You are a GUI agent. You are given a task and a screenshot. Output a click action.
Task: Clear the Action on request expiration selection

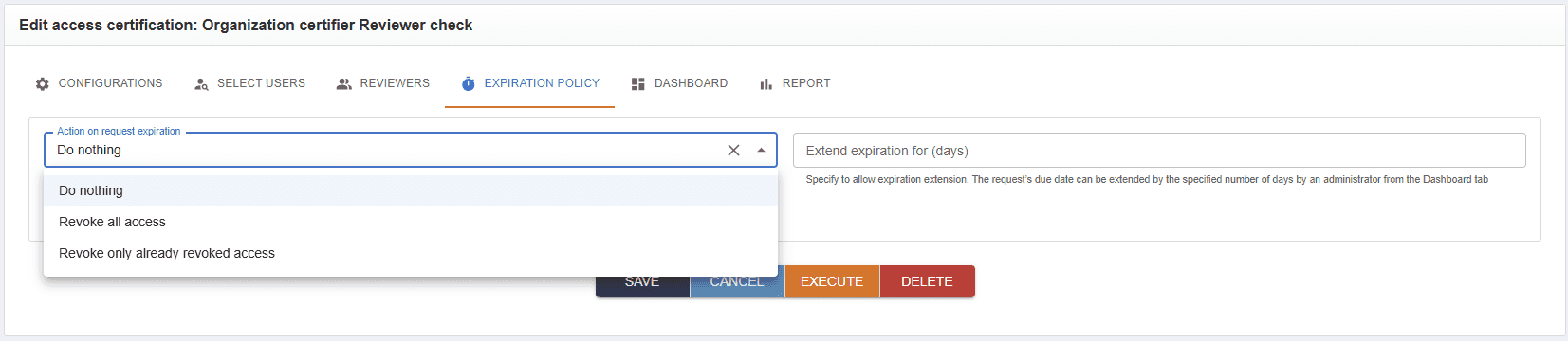point(733,150)
